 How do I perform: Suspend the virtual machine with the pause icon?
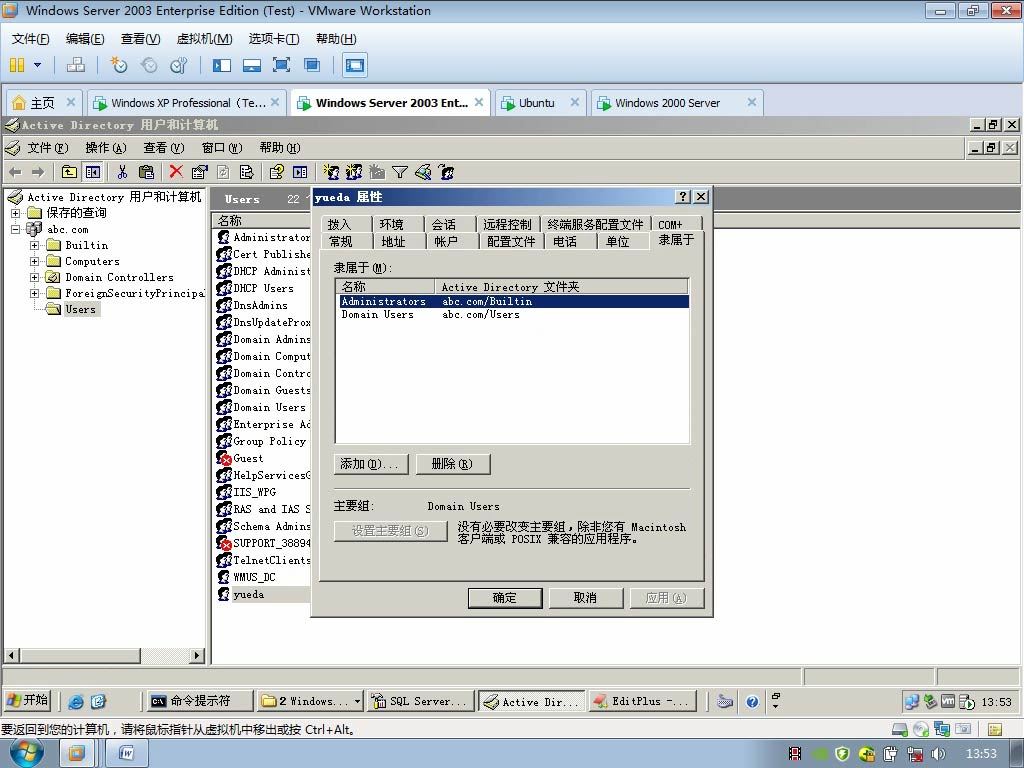(17, 65)
